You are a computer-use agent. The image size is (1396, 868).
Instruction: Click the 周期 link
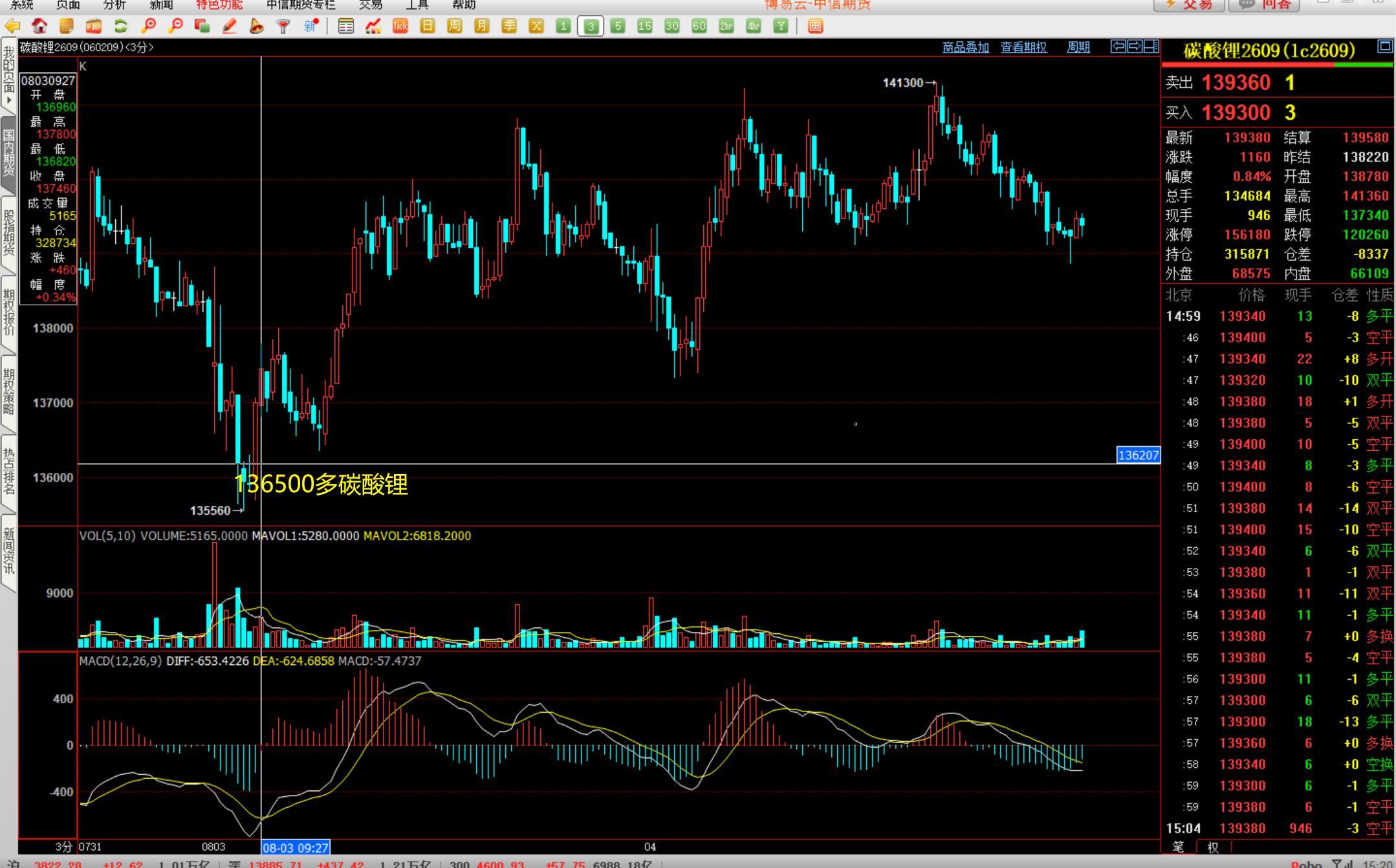[1078, 47]
